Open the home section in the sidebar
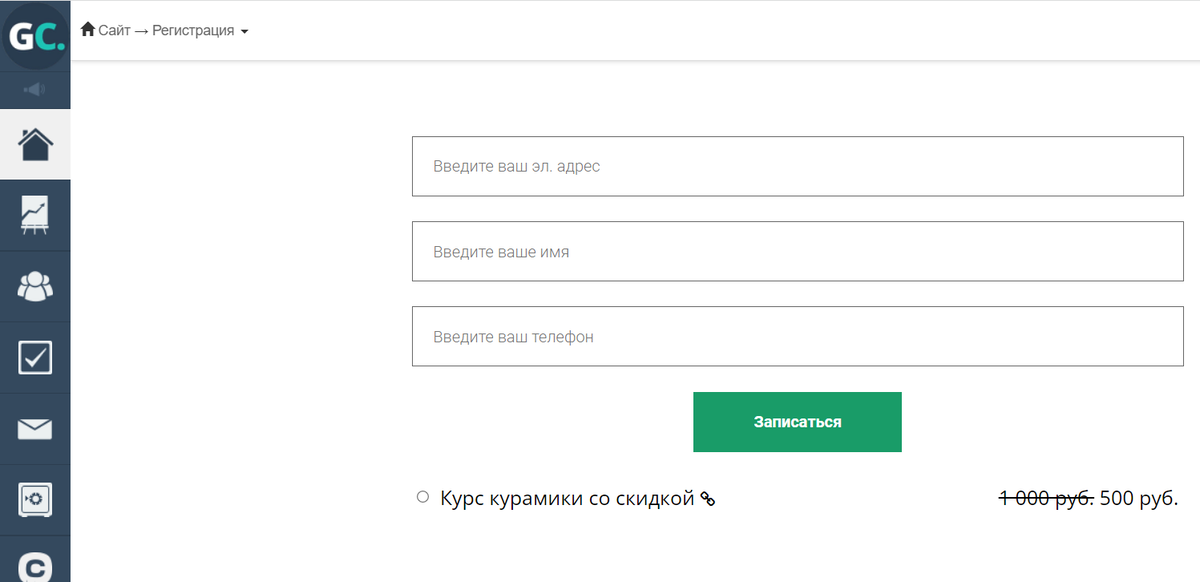This screenshot has width=1200, height=582. click(x=35, y=144)
